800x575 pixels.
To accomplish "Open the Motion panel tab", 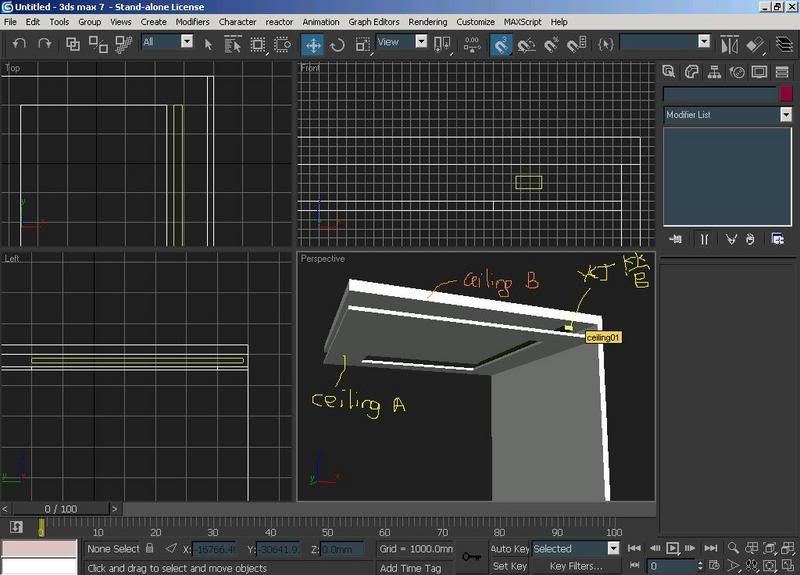I will (x=737, y=72).
